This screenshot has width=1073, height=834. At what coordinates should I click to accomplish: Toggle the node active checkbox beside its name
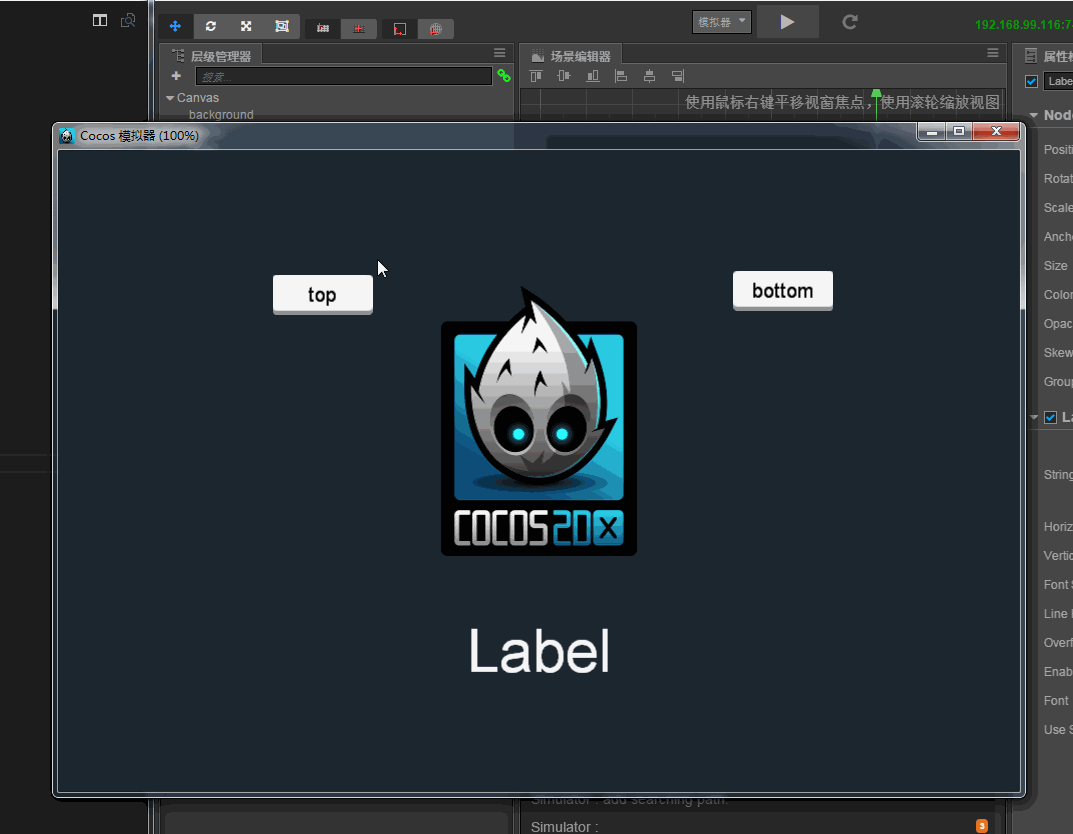point(1031,81)
